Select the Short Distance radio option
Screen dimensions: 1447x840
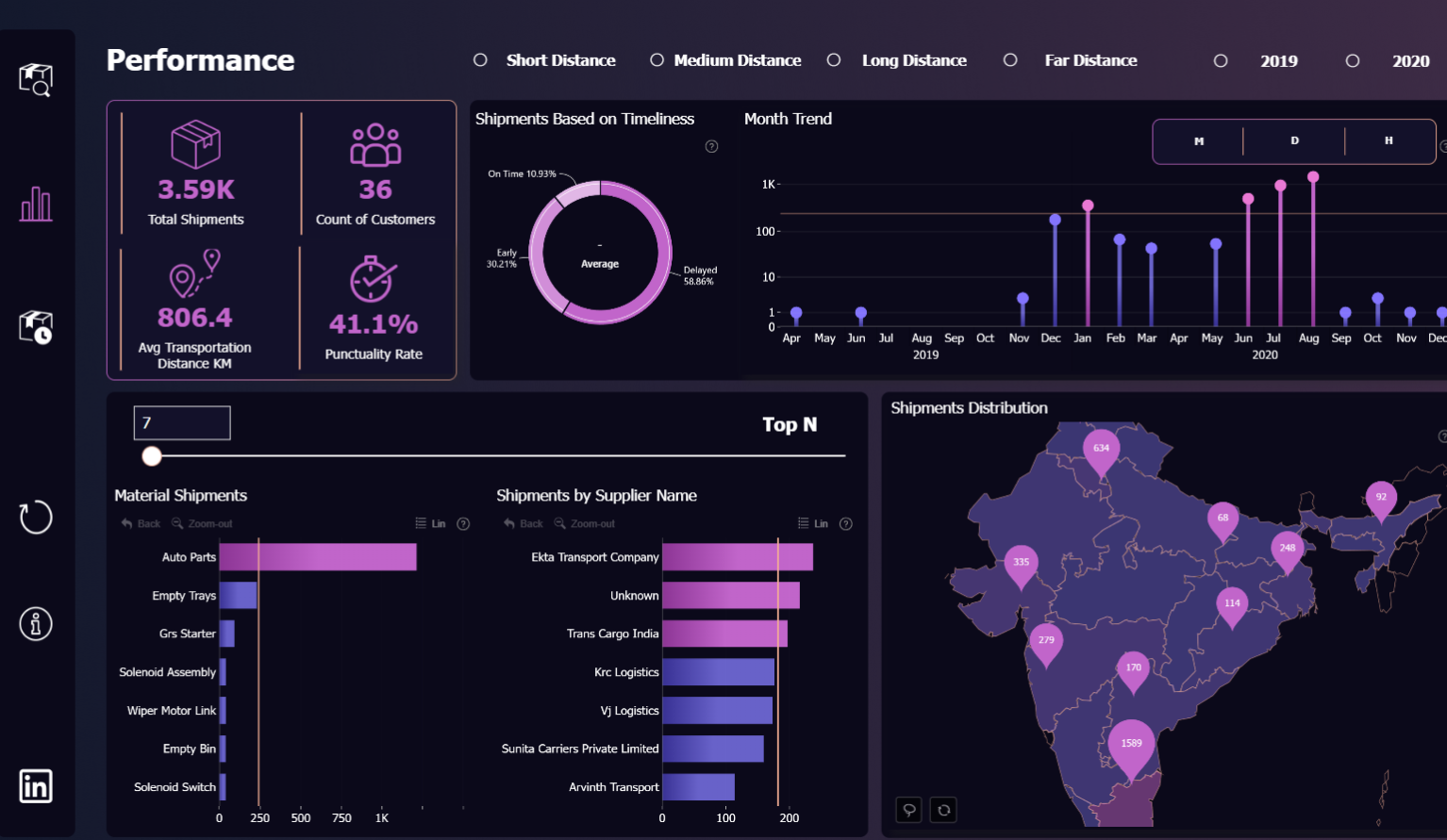coord(480,60)
